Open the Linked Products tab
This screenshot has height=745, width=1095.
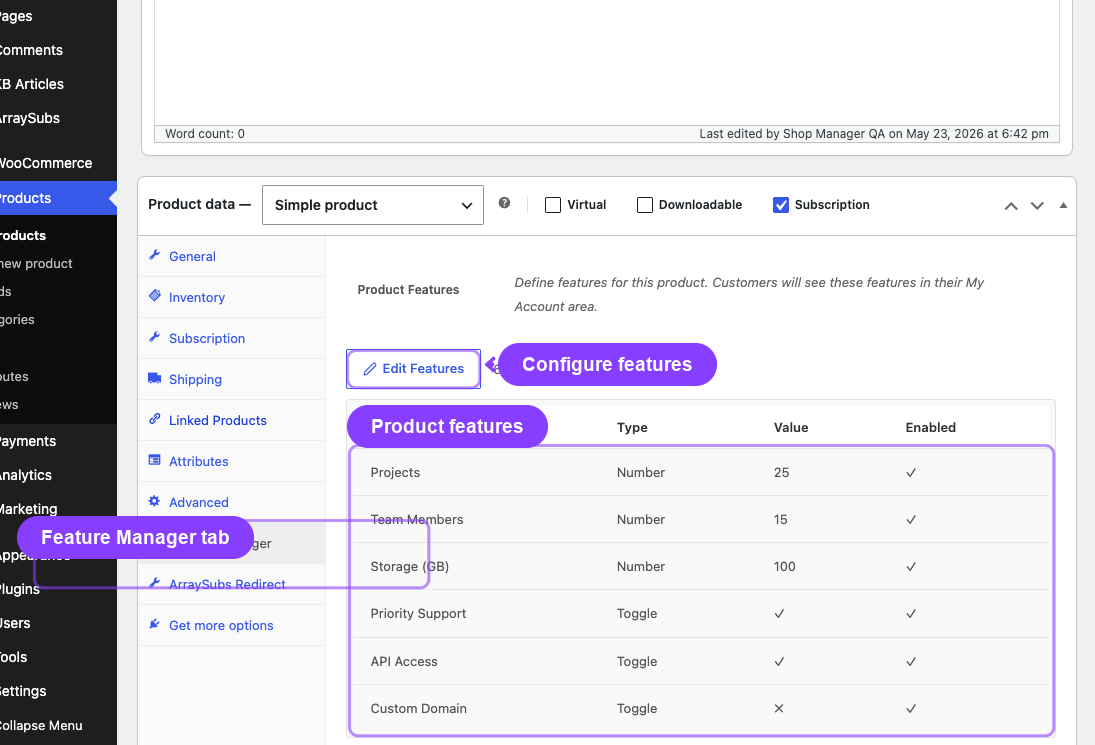[x=231, y=420]
